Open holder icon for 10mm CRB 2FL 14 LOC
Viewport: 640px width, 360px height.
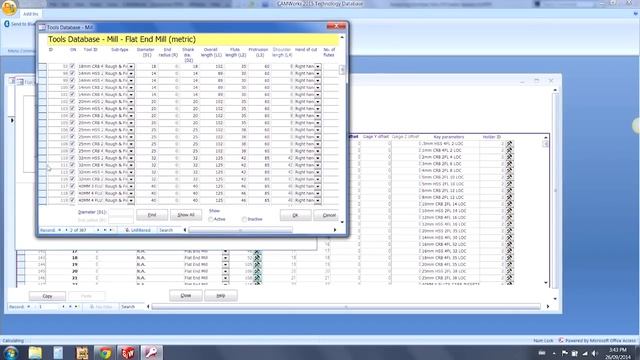coord(509,204)
